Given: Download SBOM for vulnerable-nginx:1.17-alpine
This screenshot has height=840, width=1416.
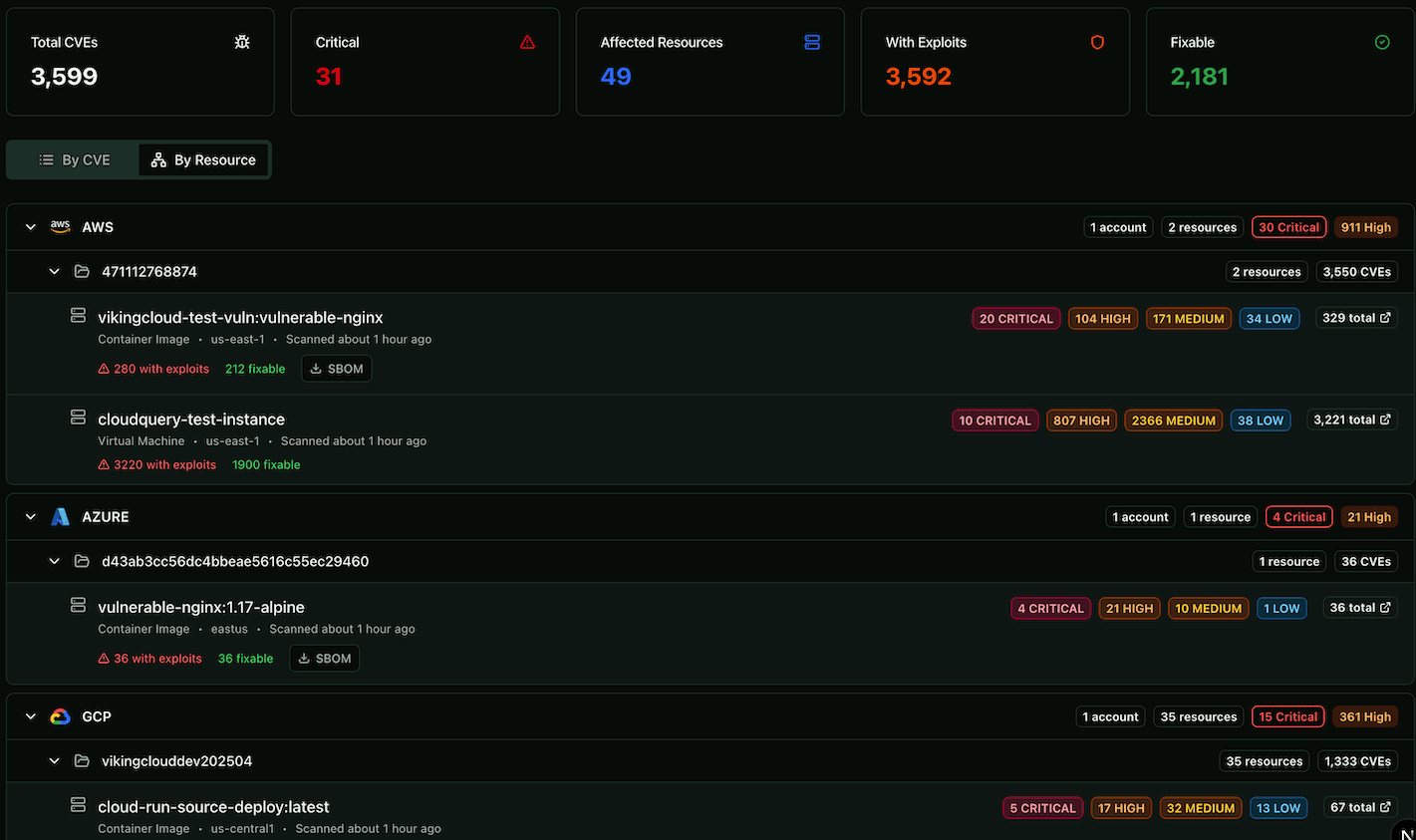Looking at the screenshot, I should click(324, 658).
